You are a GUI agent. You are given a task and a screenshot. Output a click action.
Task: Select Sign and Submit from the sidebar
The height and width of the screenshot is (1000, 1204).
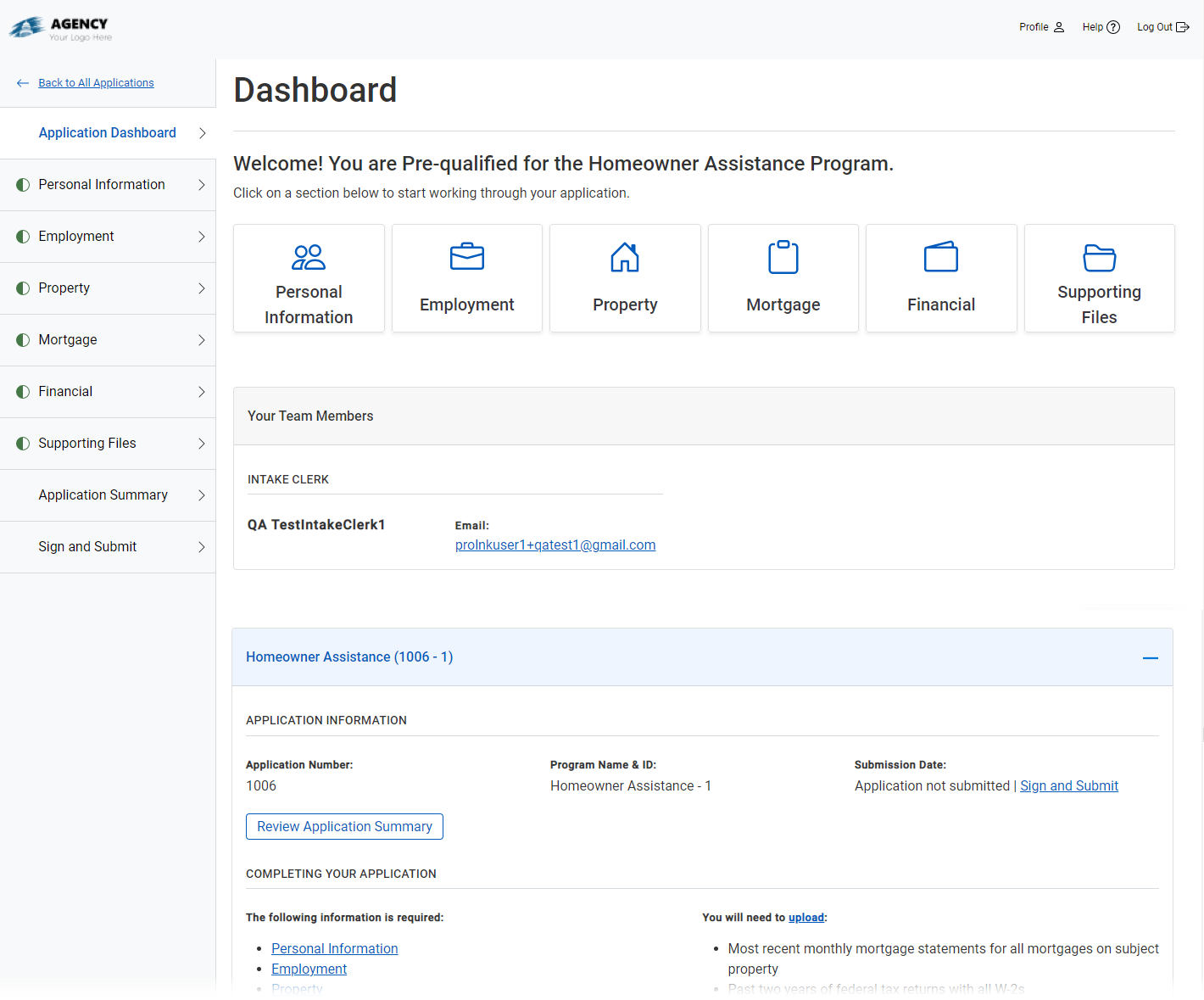point(87,546)
